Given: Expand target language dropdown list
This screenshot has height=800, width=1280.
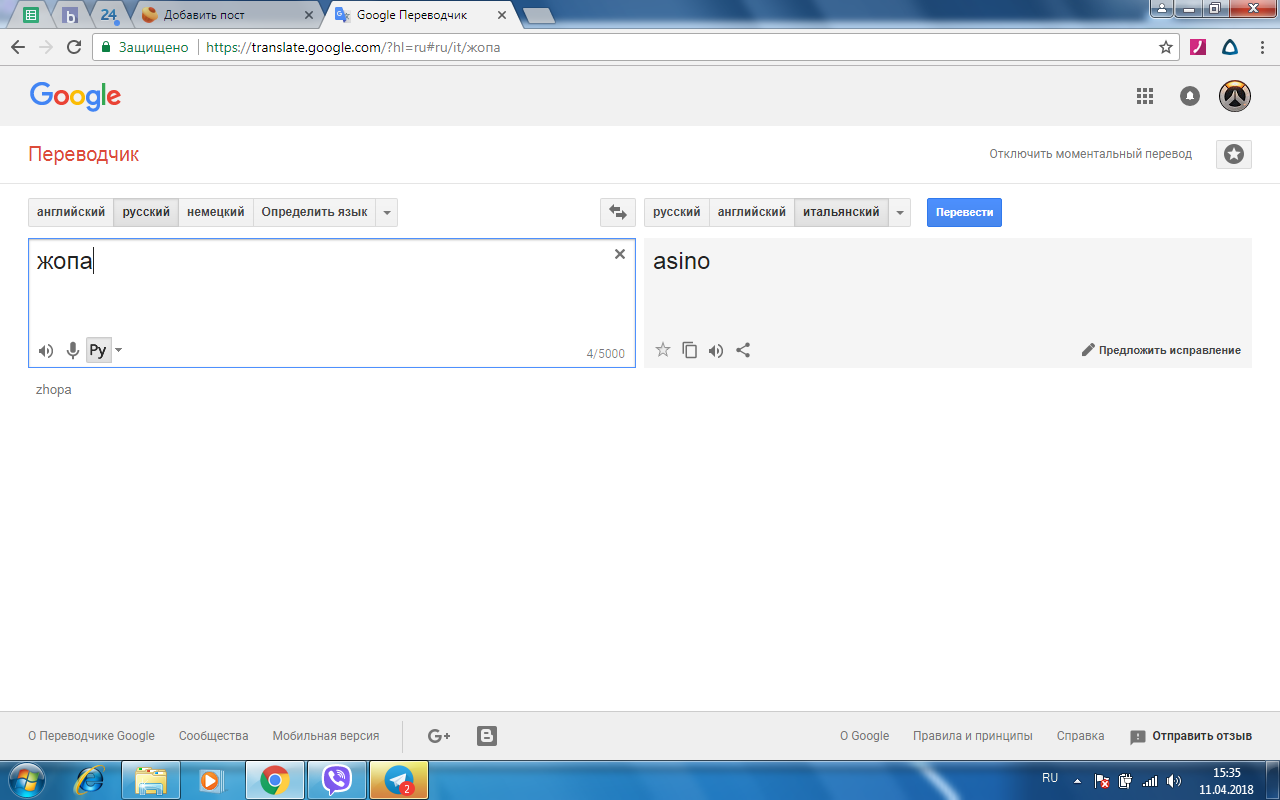Looking at the screenshot, I should [x=900, y=212].
